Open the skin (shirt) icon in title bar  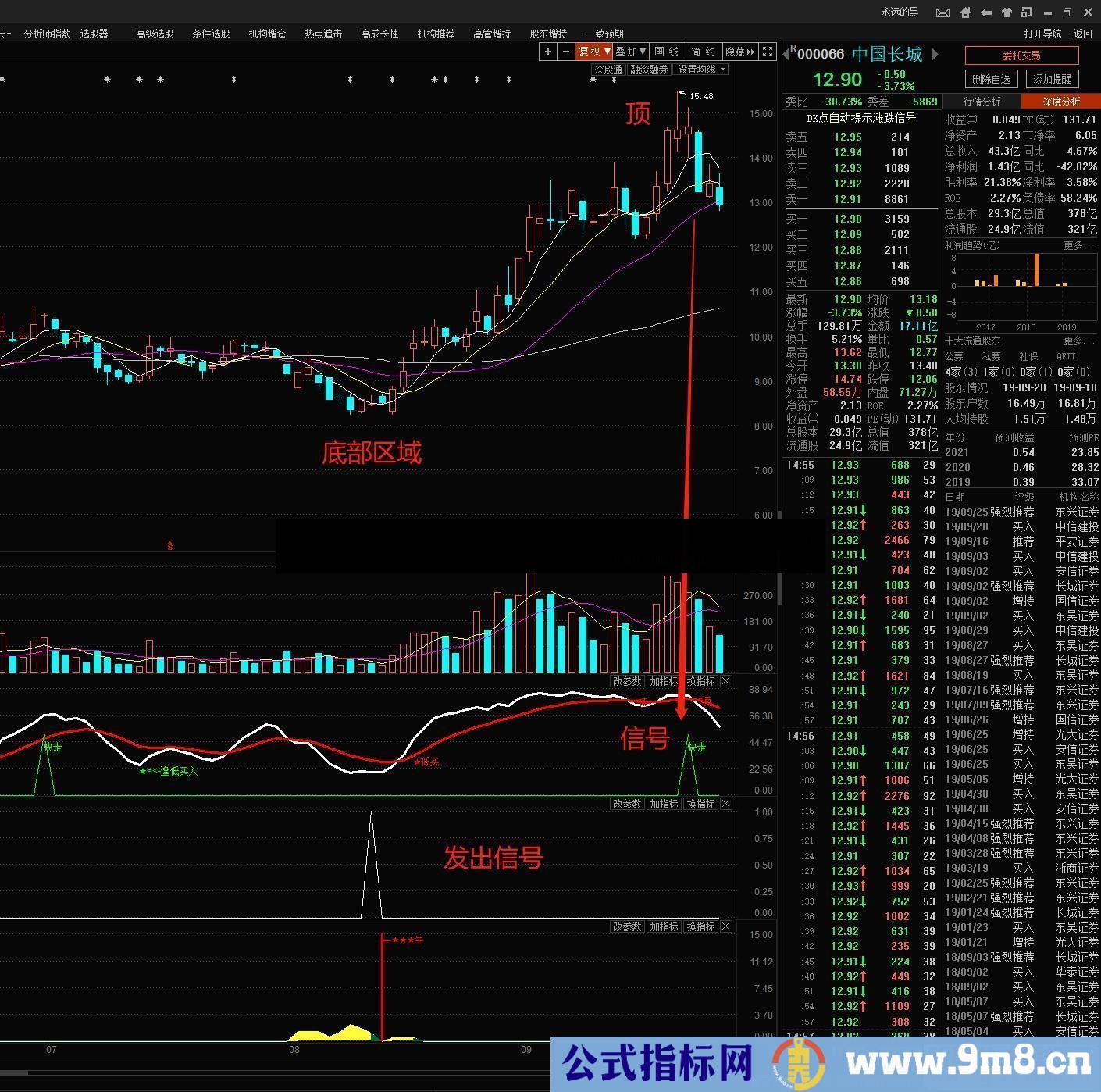1006,12
